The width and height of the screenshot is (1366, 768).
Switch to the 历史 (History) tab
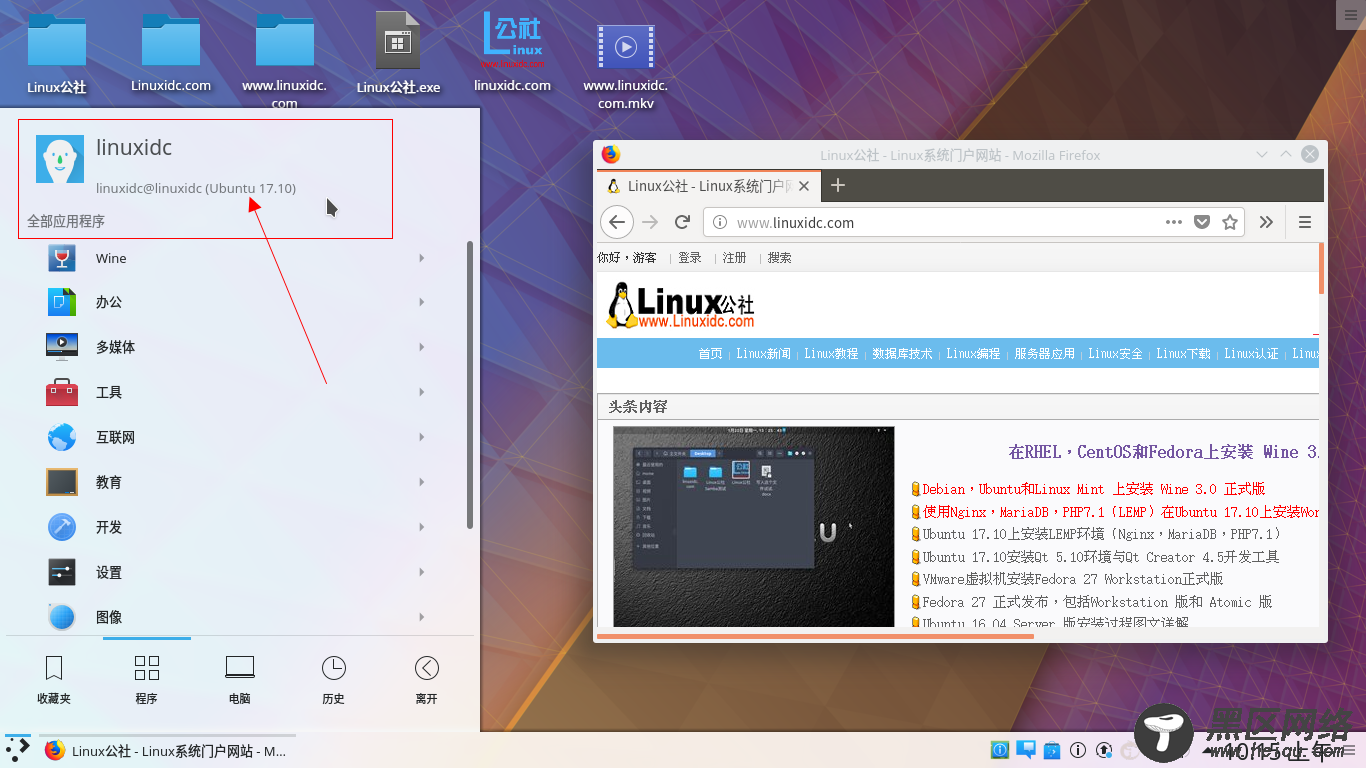333,680
